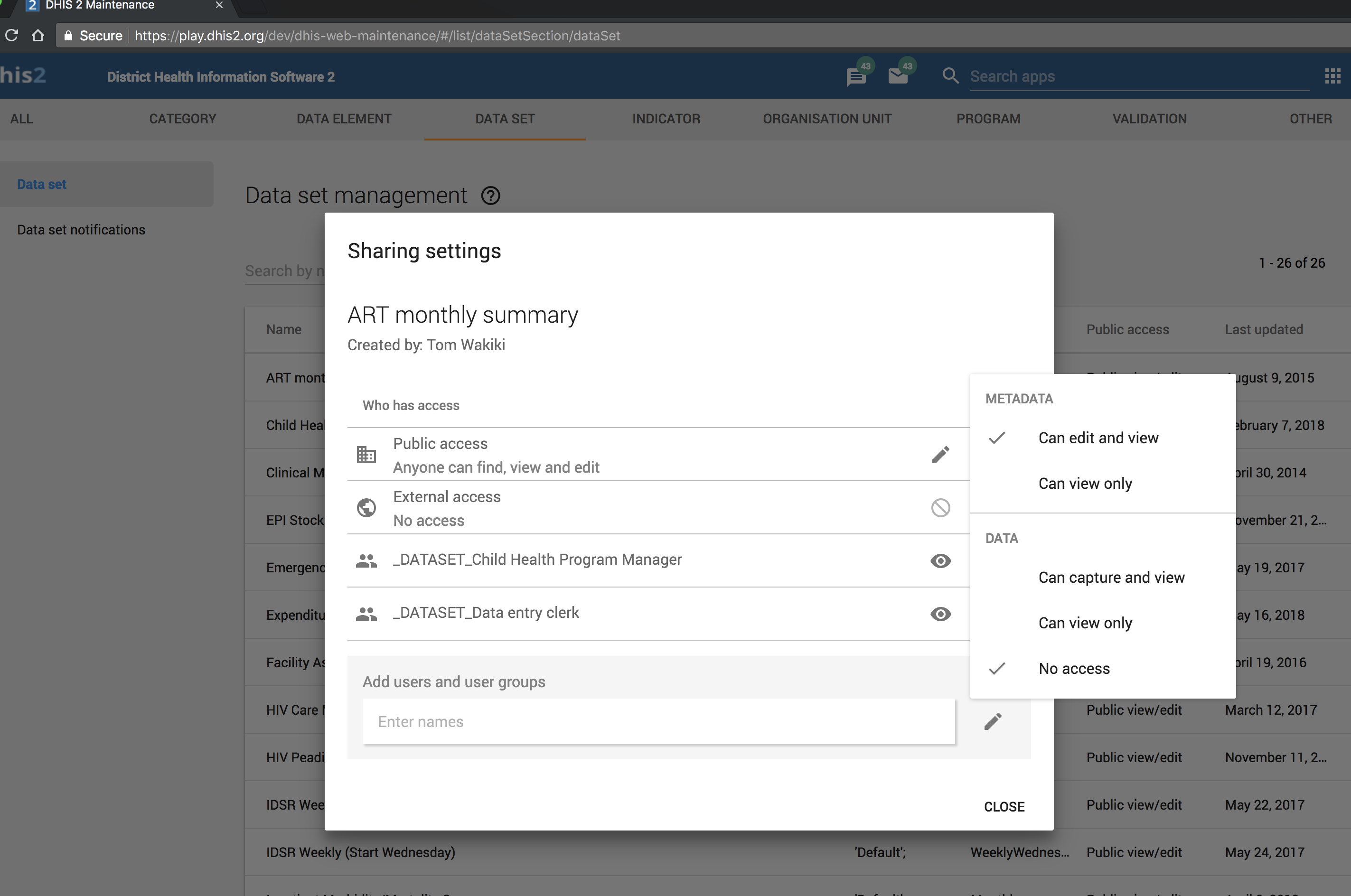Image resolution: width=1351 pixels, height=896 pixels.
Task: Open Data set notifications in sidebar
Action: pyautogui.click(x=81, y=230)
